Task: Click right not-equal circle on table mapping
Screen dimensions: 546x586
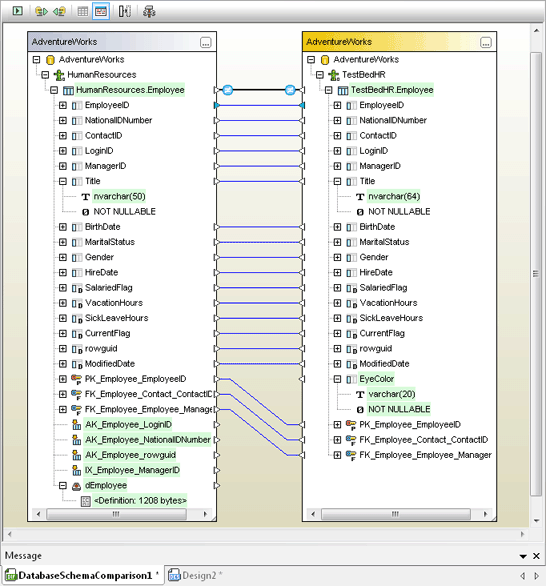Action: (x=290, y=90)
